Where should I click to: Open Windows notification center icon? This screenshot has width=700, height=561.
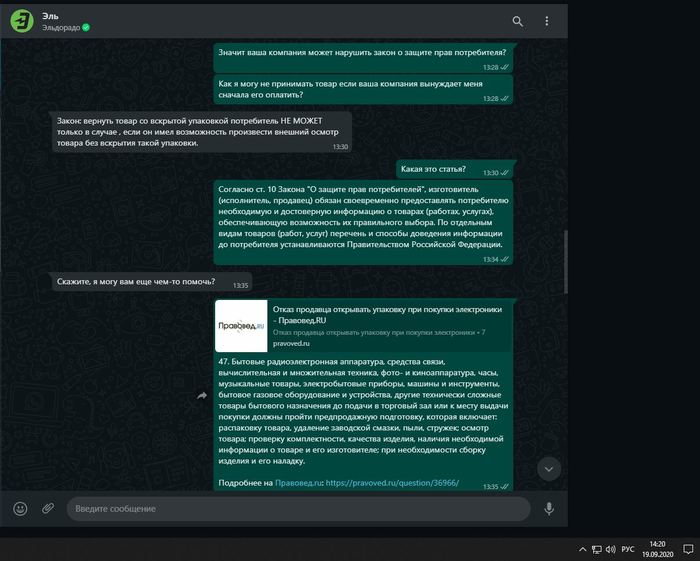click(688, 549)
